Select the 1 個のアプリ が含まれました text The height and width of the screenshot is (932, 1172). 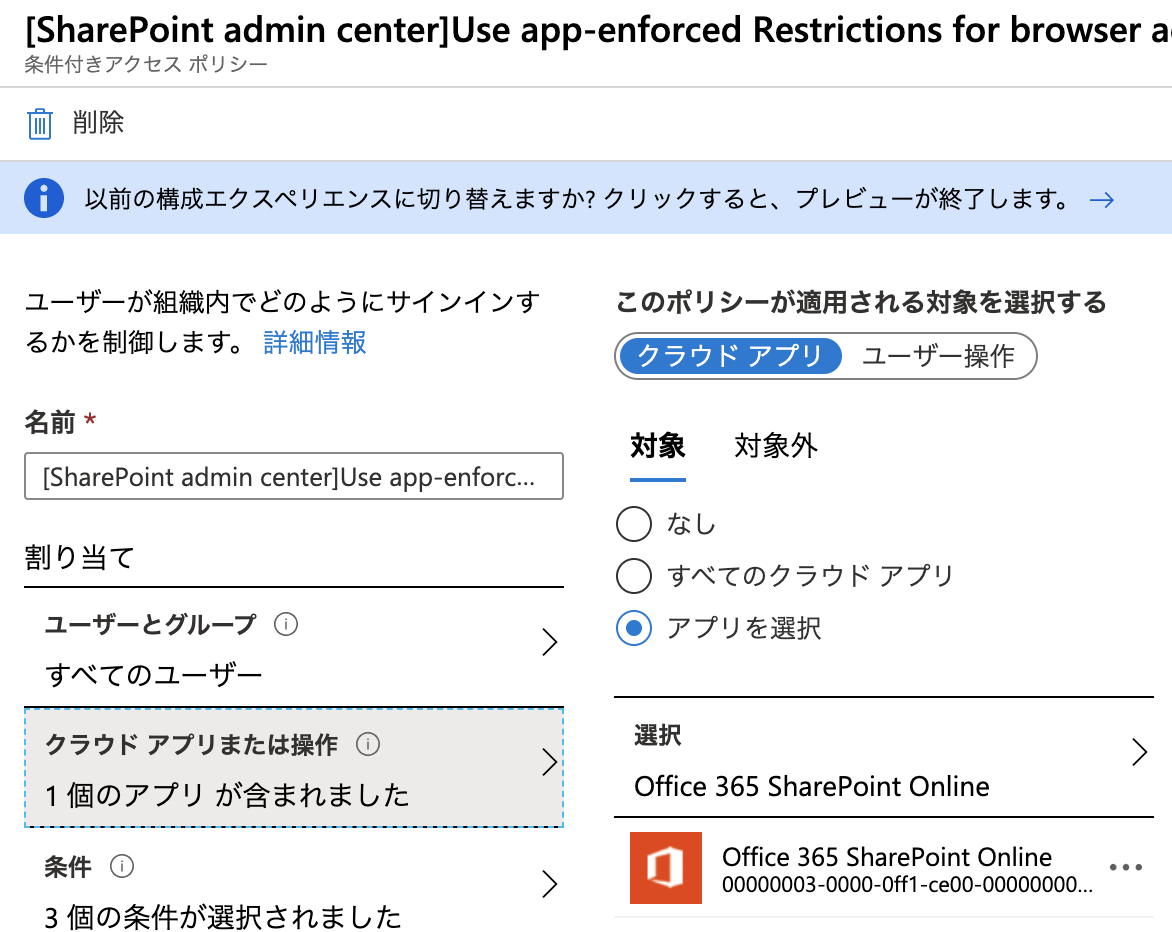click(227, 795)
